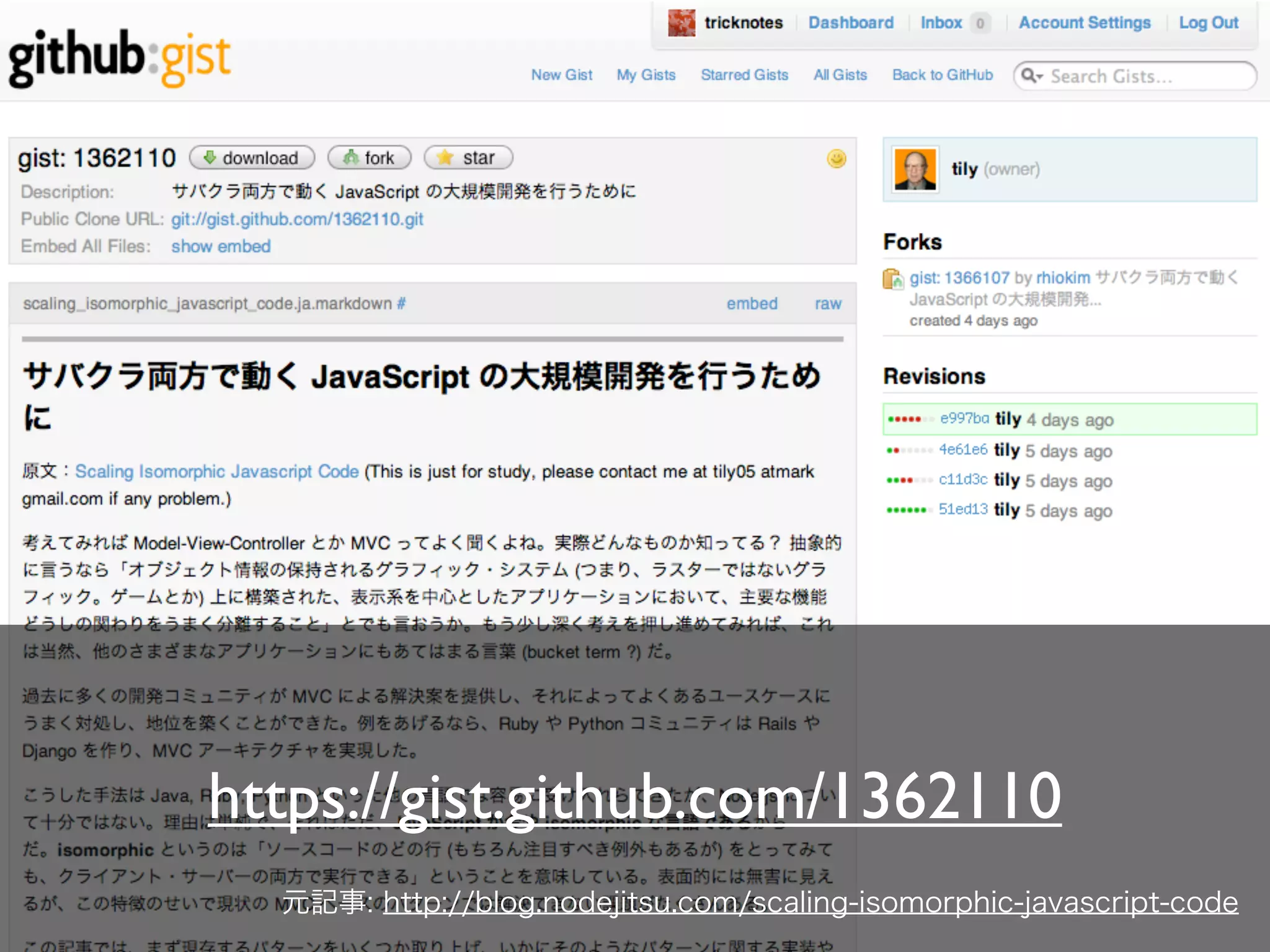
Task: Click the download button
Action: (x=252, y=157)
